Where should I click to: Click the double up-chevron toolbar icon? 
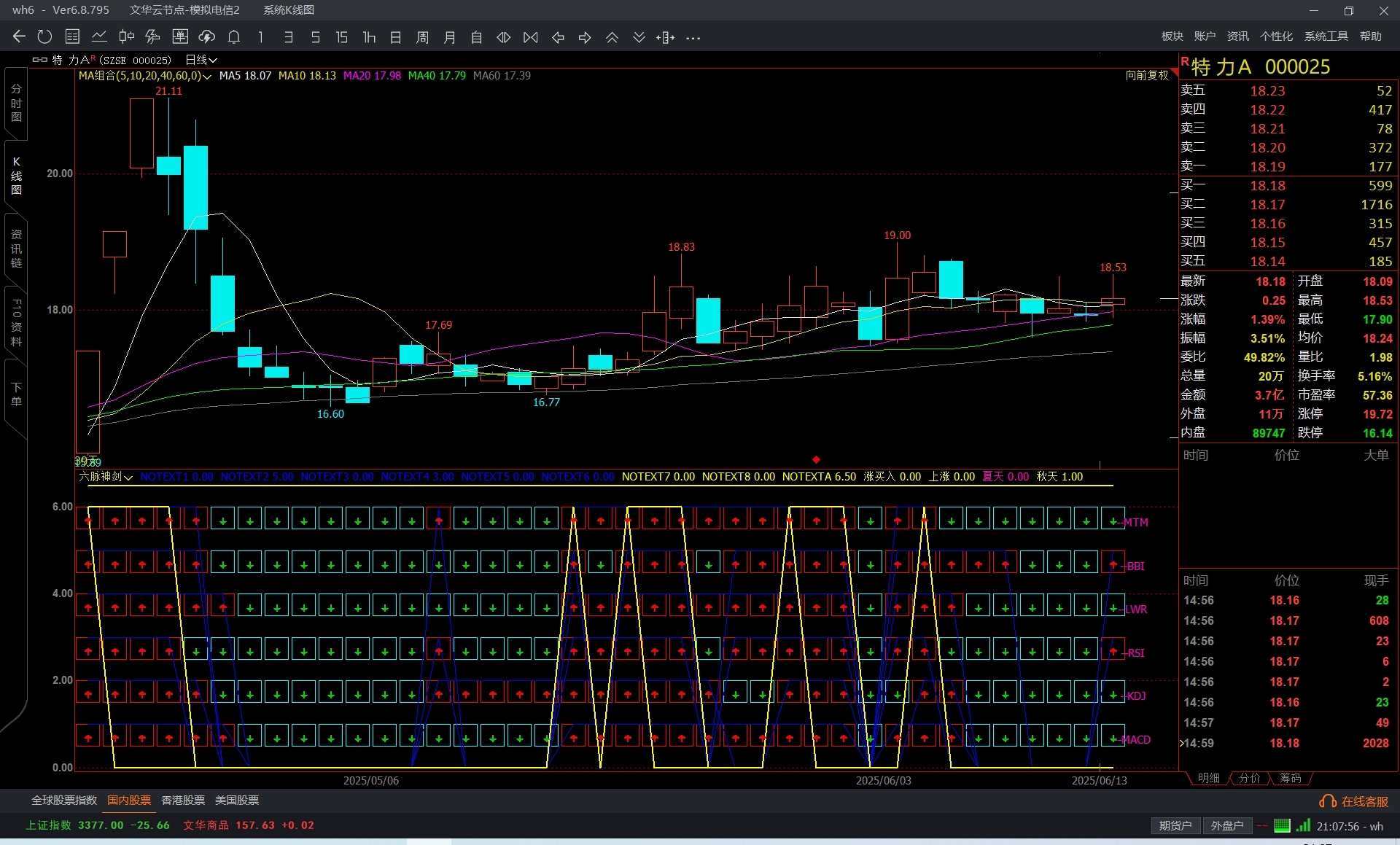point(612,36)
